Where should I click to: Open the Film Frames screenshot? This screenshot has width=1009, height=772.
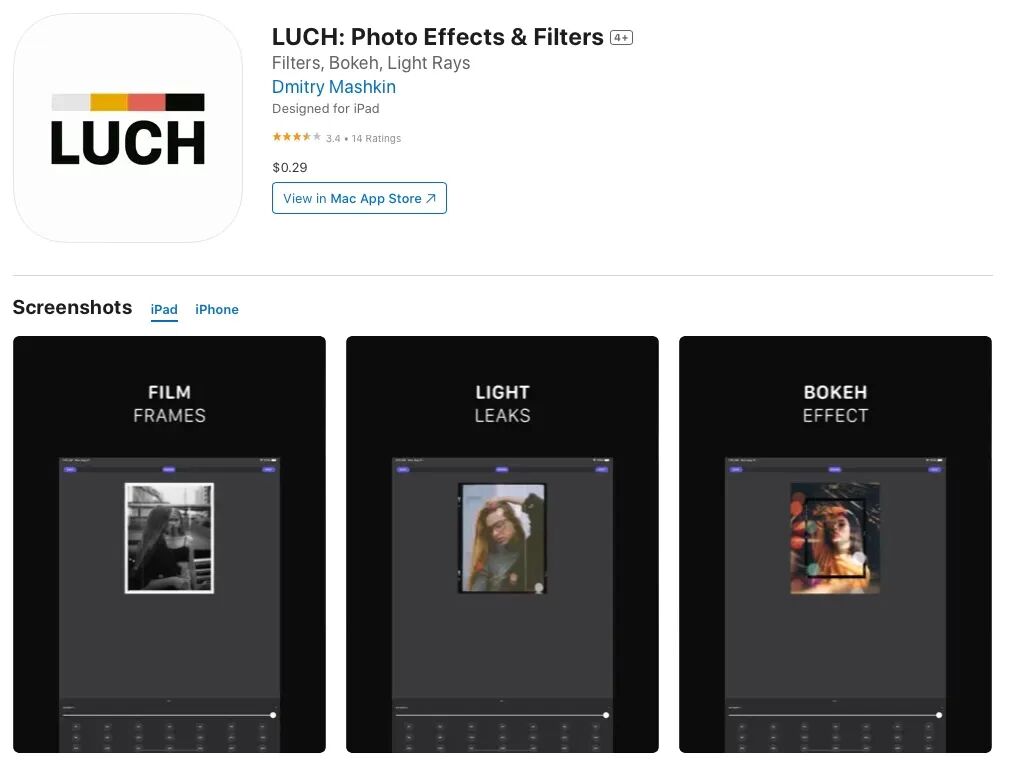[x=169, y=544]
